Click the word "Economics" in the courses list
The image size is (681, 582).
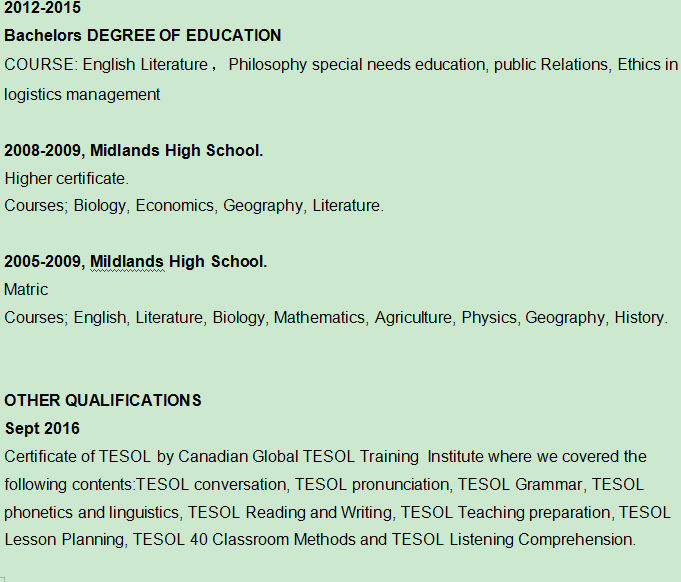(175, 206)
